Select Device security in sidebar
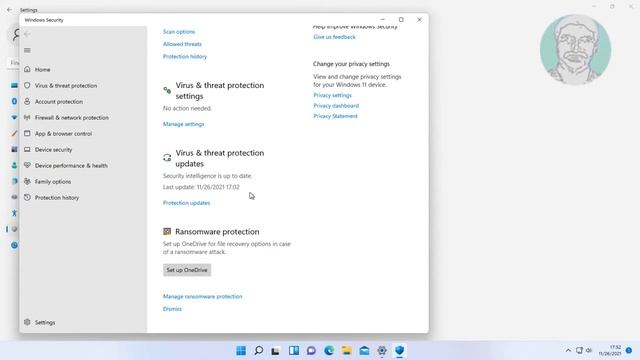The image size is (640, 360). [53, 150]
